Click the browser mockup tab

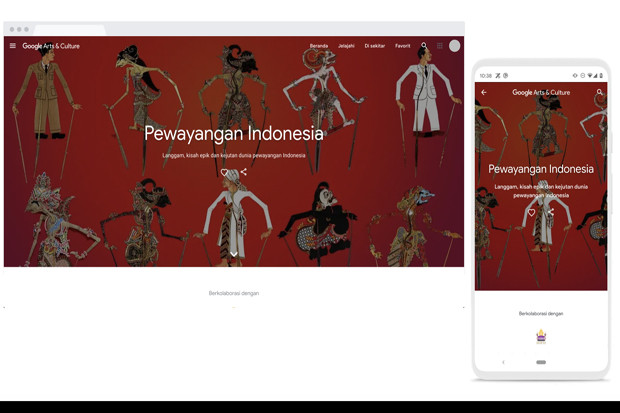pos(70,30)
